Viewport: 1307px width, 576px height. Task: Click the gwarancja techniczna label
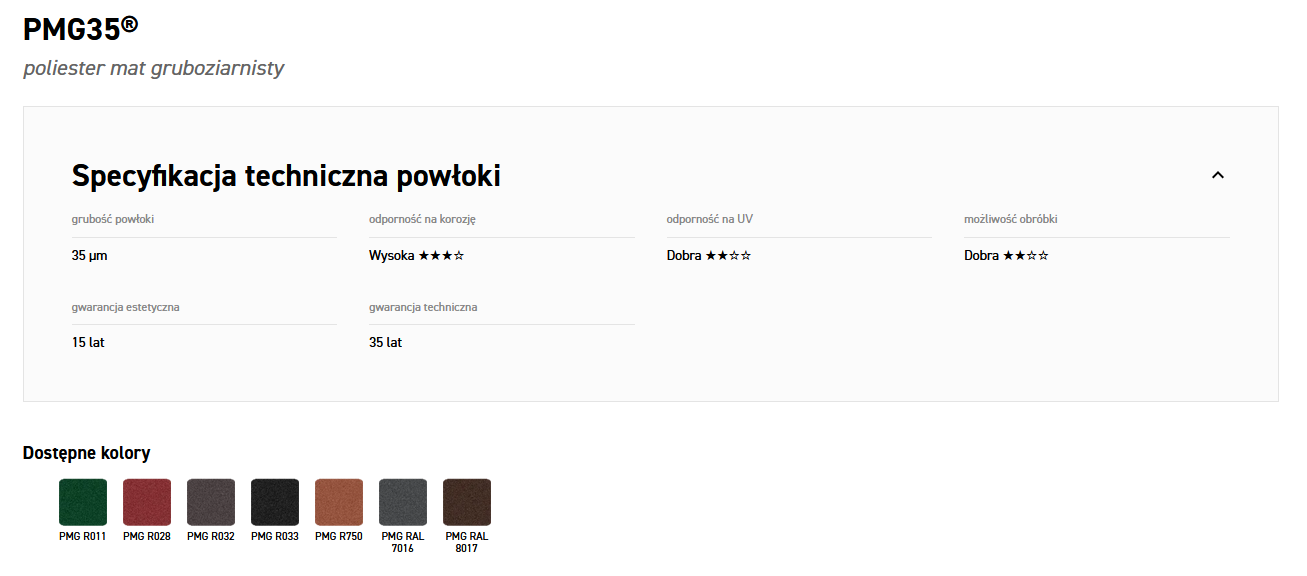(423, 307)
